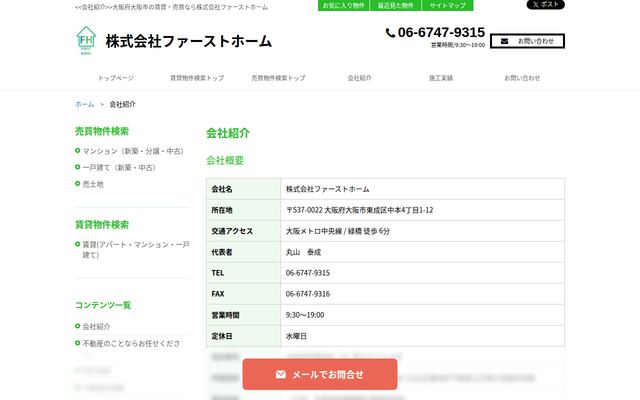Open お気に入り物件 green header tab
Screen dimensions: 640x400
(344, 5)
